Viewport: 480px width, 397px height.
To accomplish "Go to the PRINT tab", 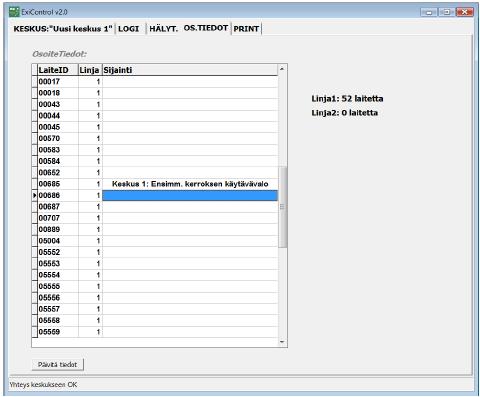I will click(x=246, y=29).
